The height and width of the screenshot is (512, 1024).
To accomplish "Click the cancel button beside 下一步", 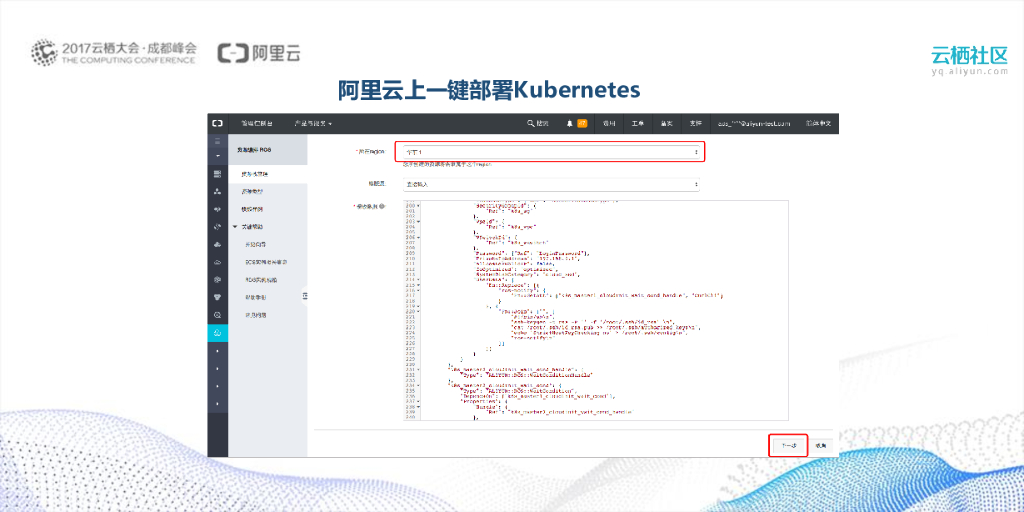I will (x=822, y=445).
